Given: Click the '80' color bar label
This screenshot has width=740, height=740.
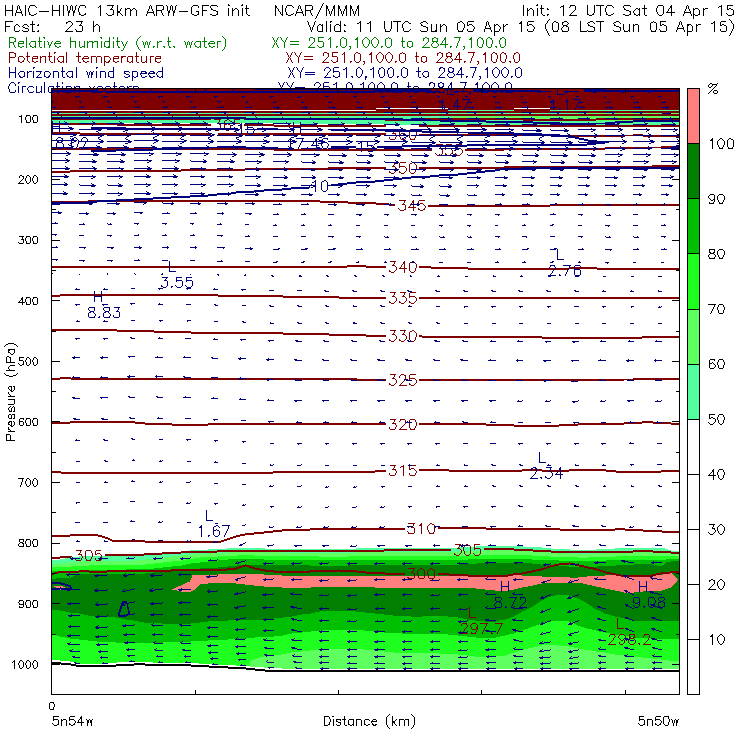Looking at the screenshot, I should pos(716,254).
